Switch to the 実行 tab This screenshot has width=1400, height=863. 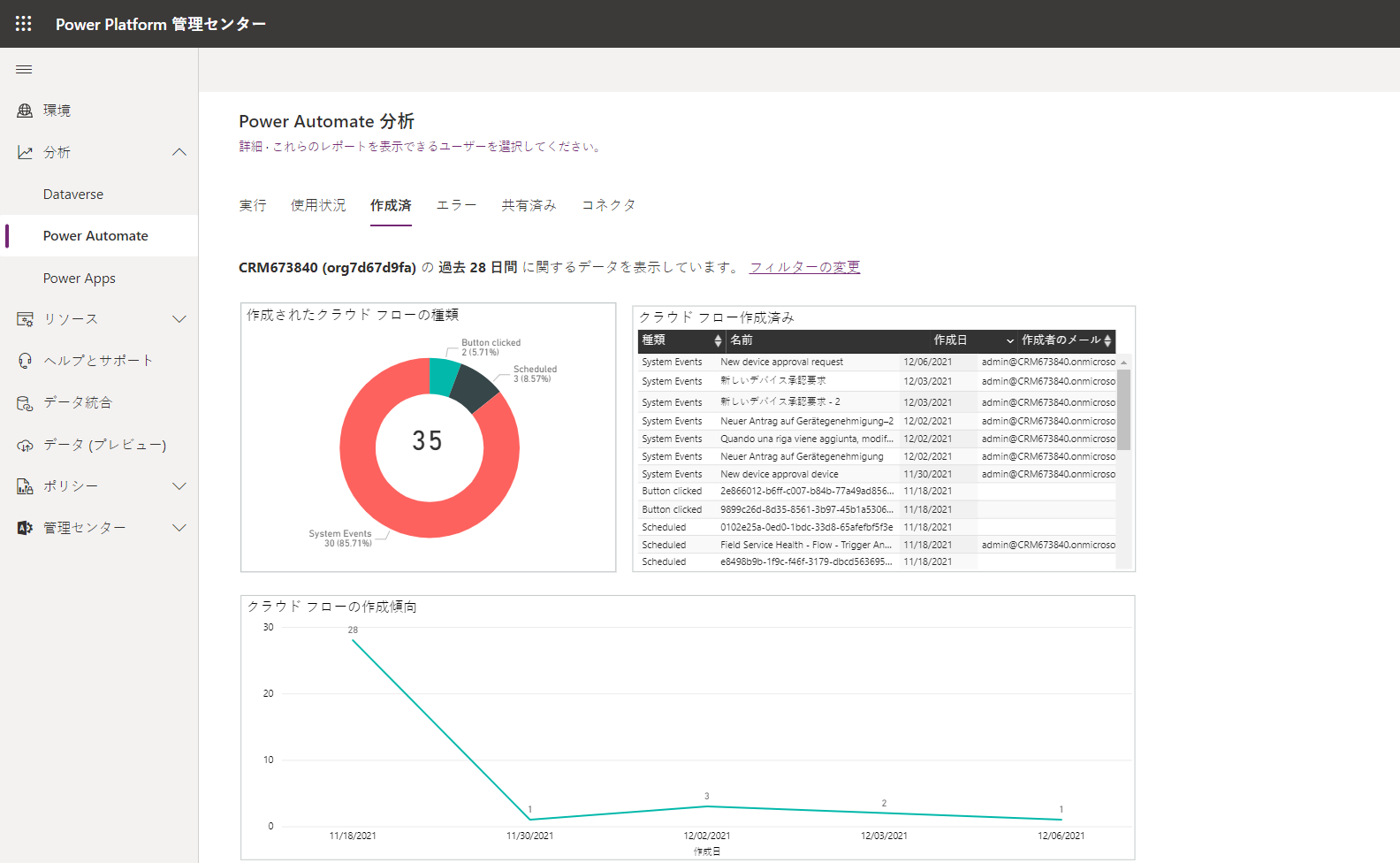[253, 205]
